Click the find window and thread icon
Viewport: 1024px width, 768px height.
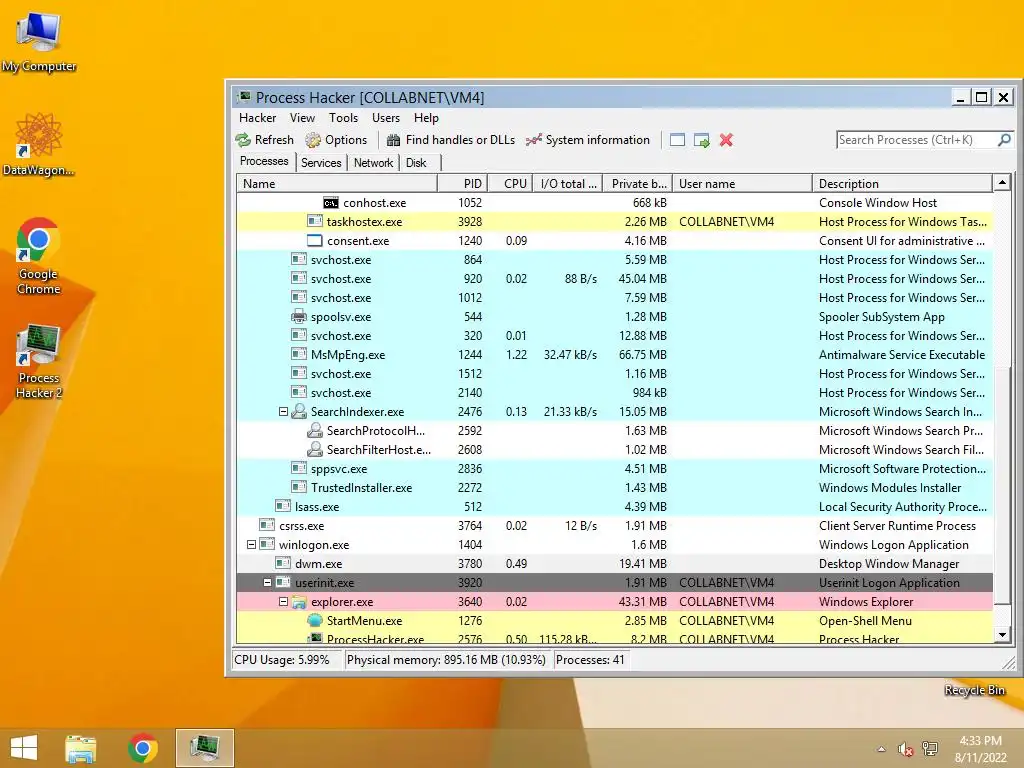(702, 140)
